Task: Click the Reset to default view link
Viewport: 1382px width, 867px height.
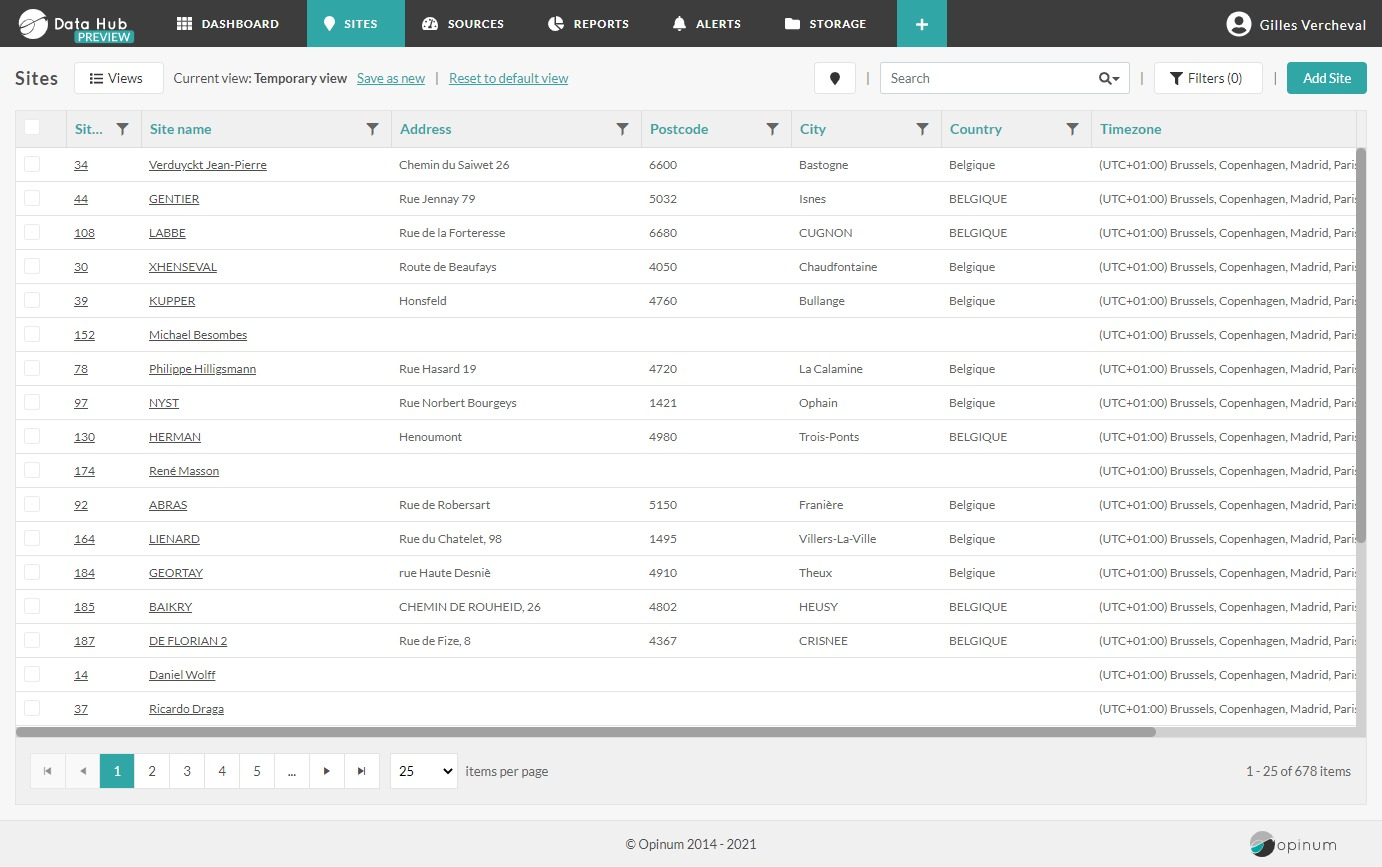Action: pyautogui.click(x=508, y=78)
